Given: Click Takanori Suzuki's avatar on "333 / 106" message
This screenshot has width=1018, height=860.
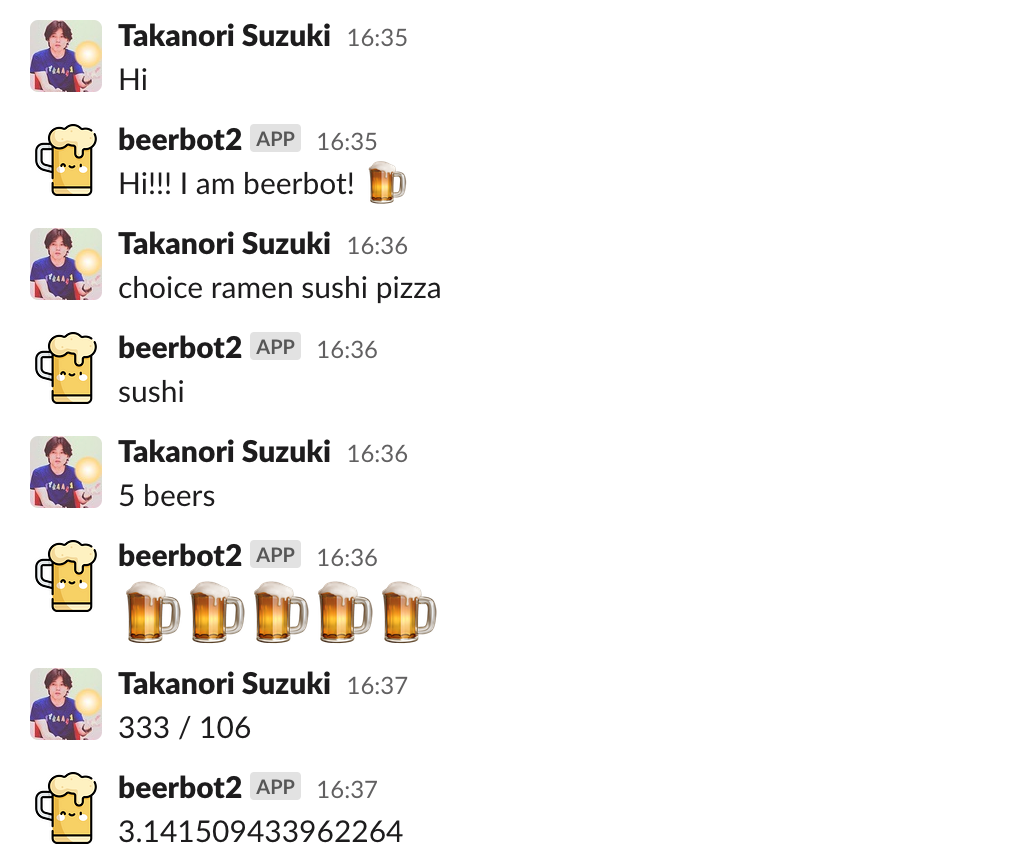Looking at the screenshot, I should pos(66,704).
